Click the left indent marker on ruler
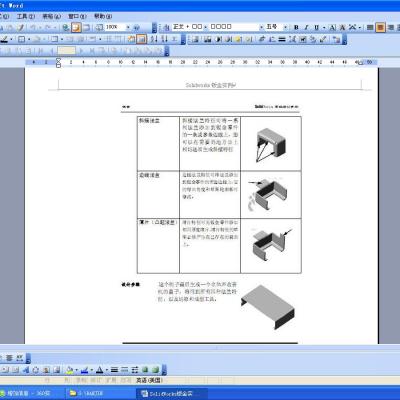This screenshot has height=400, width=400. pyautogui.click(x=58, y=65)
